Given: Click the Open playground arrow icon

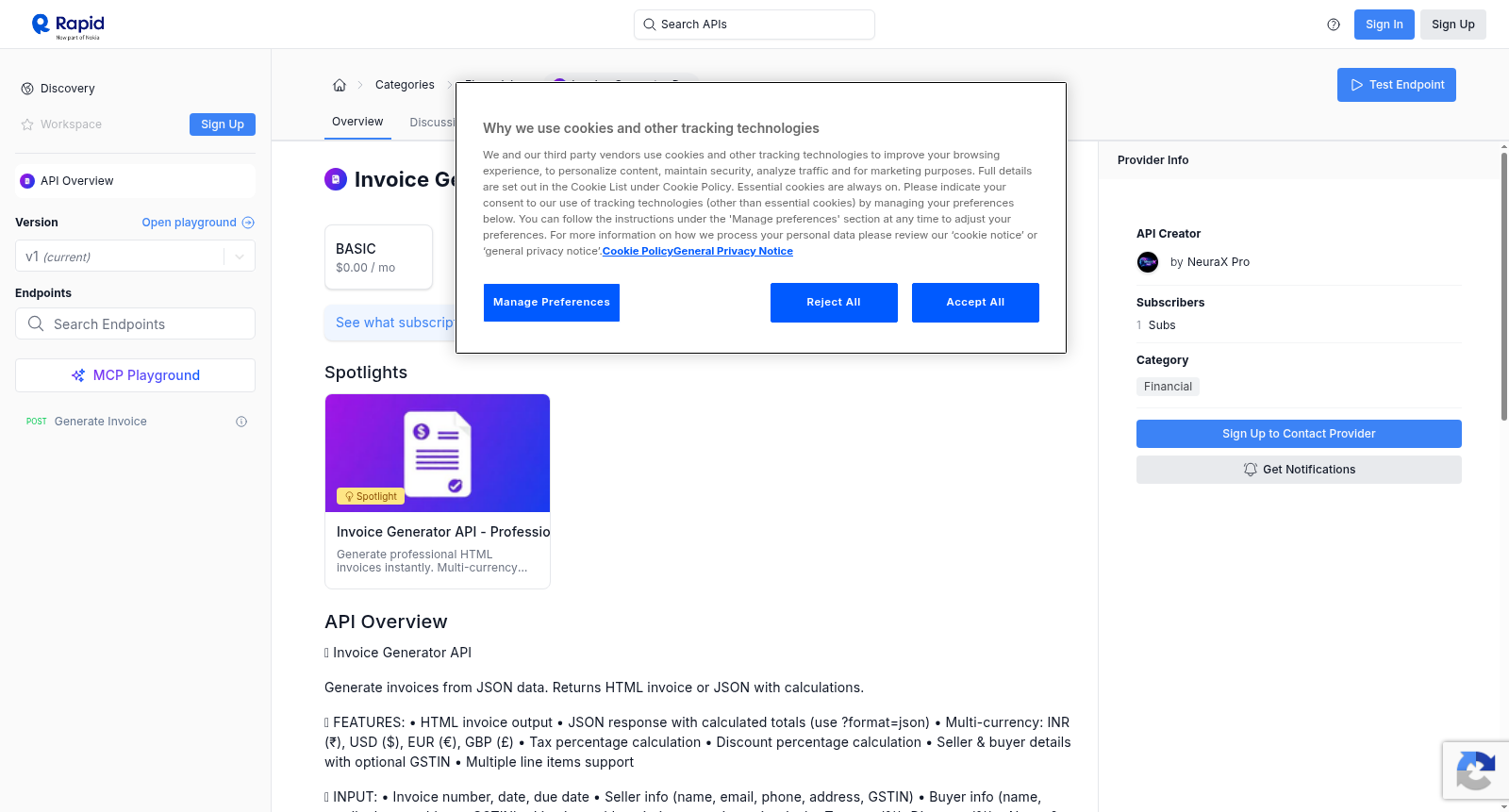Looking at the screenshot, I should 248,223.
